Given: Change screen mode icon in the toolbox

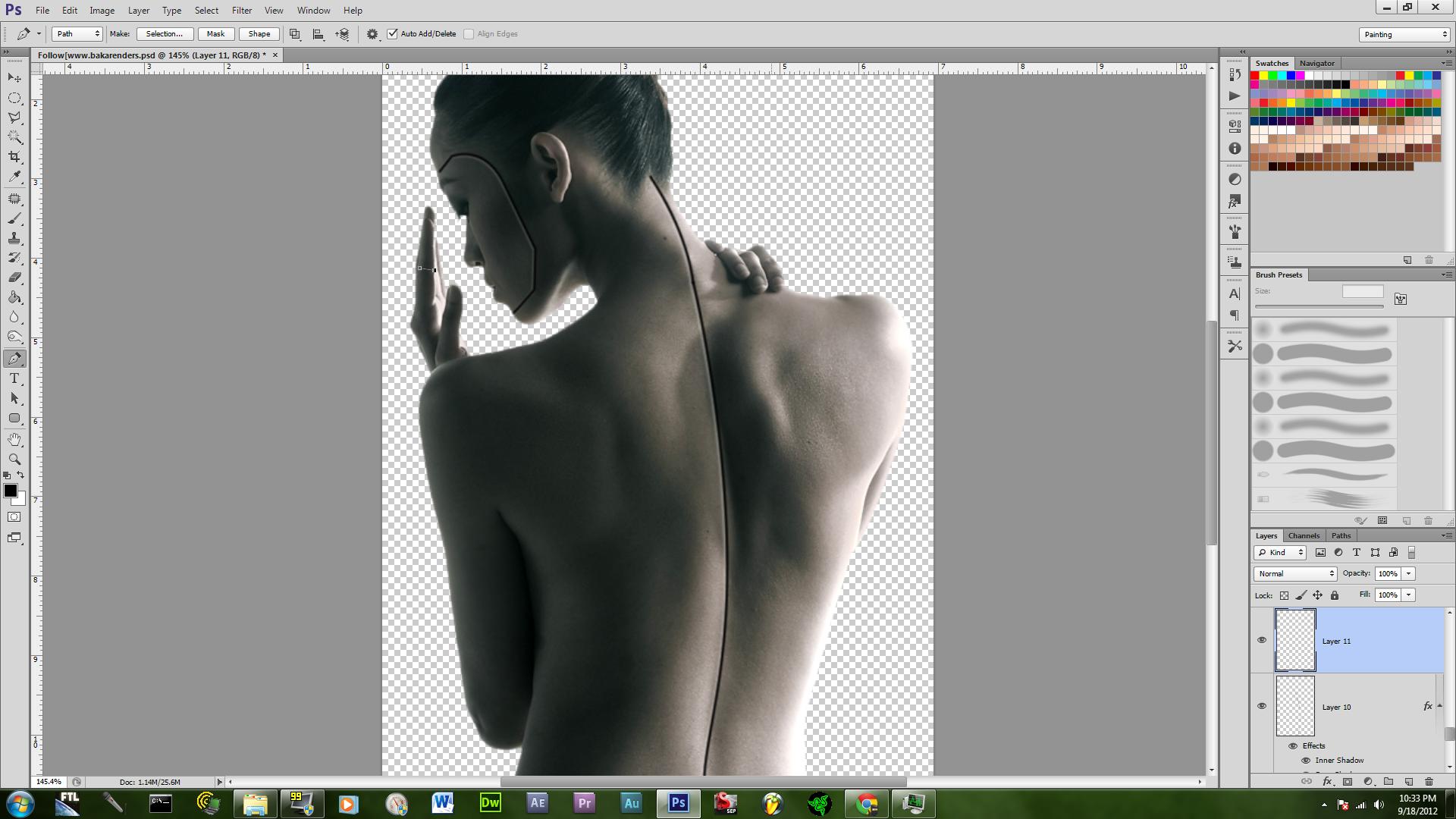Looking at the screenshot, I should 14,538.
